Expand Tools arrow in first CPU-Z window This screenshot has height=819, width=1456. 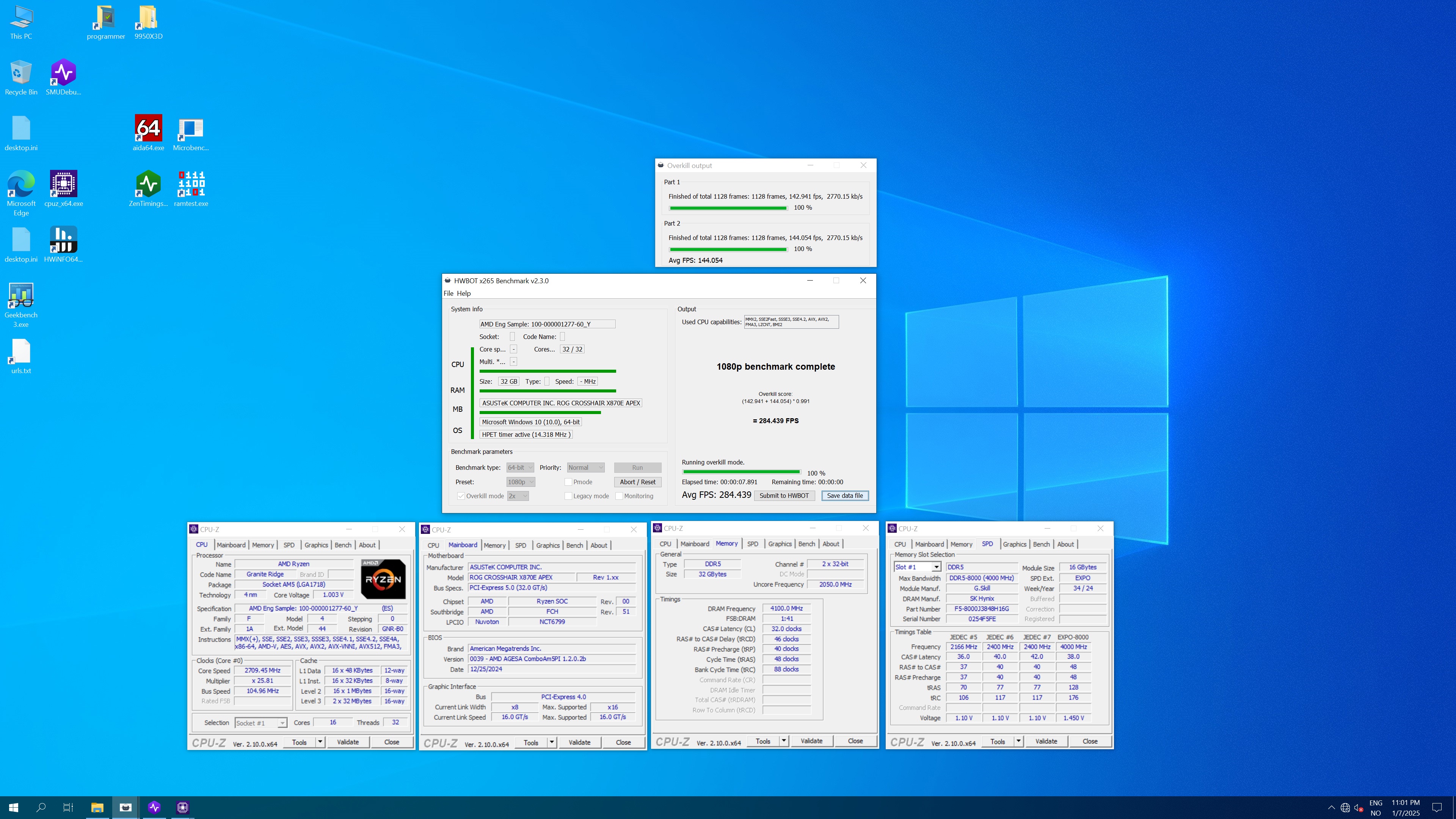(320, 742)
